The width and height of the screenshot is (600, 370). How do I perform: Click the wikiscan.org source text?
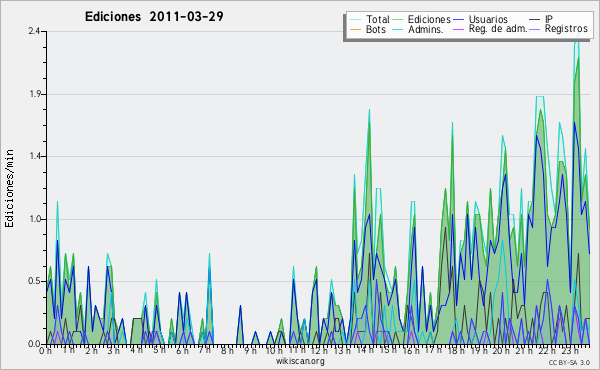[300, 361]
